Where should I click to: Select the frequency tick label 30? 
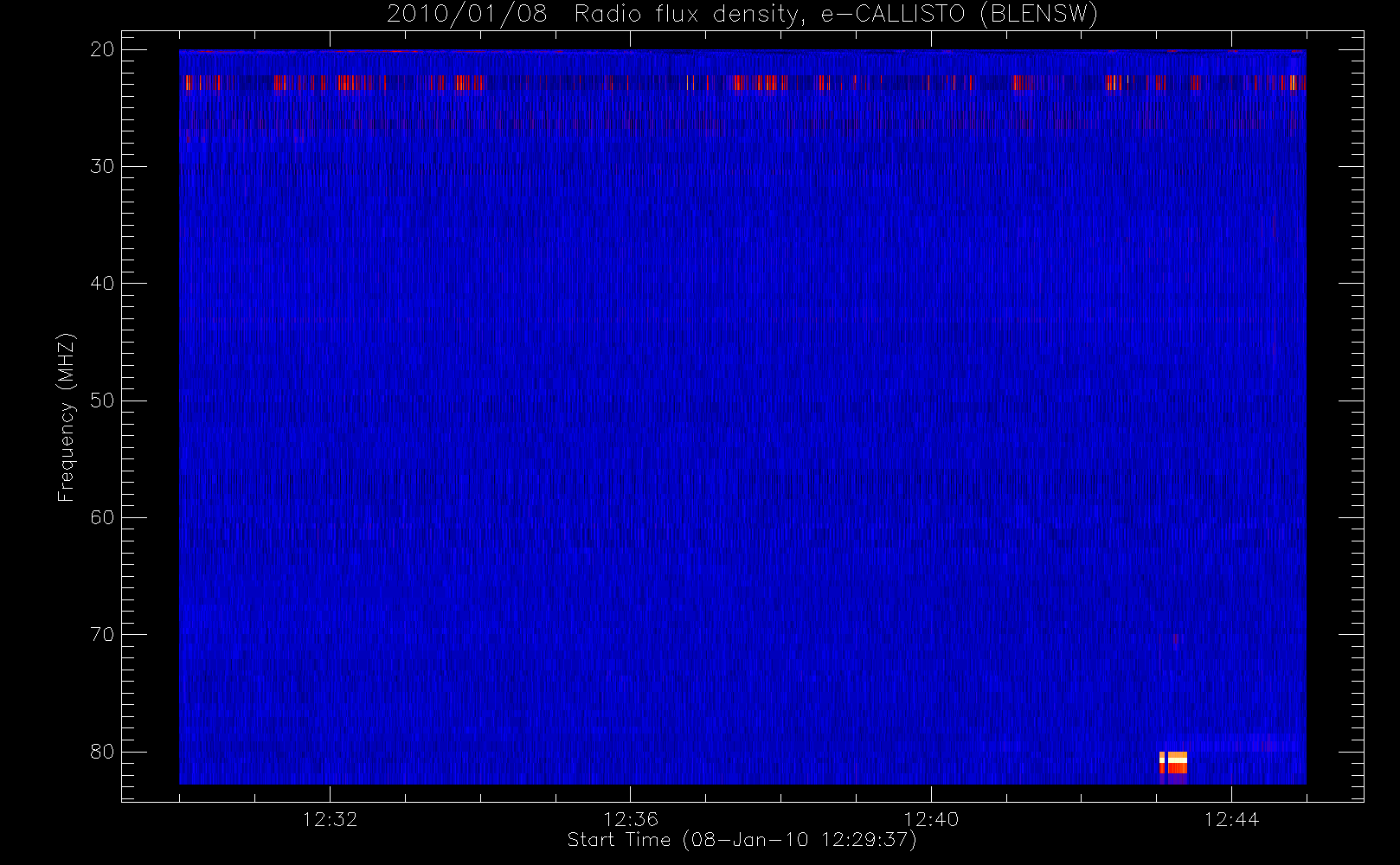pos(102,166)
